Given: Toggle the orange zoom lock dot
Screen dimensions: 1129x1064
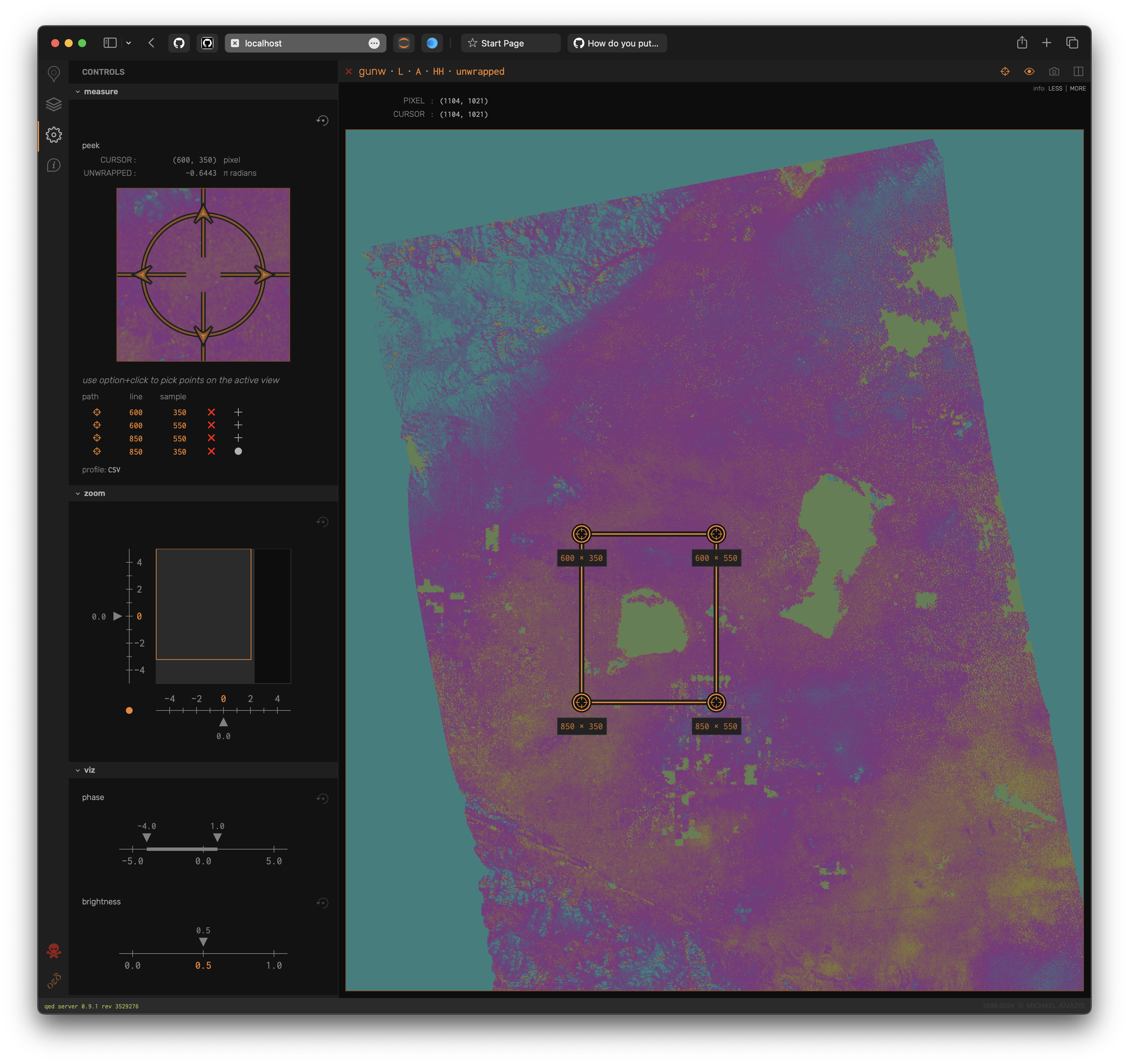Looking at the screenshot, I should coord(129,711).
